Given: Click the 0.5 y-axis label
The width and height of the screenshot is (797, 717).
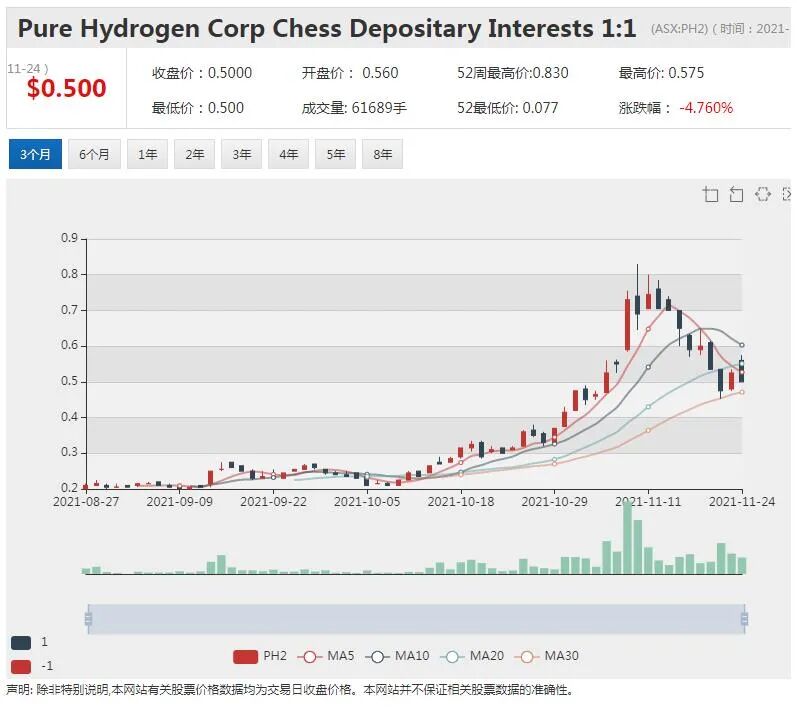Looking at the screenshot, I should (x=70, y=382).
